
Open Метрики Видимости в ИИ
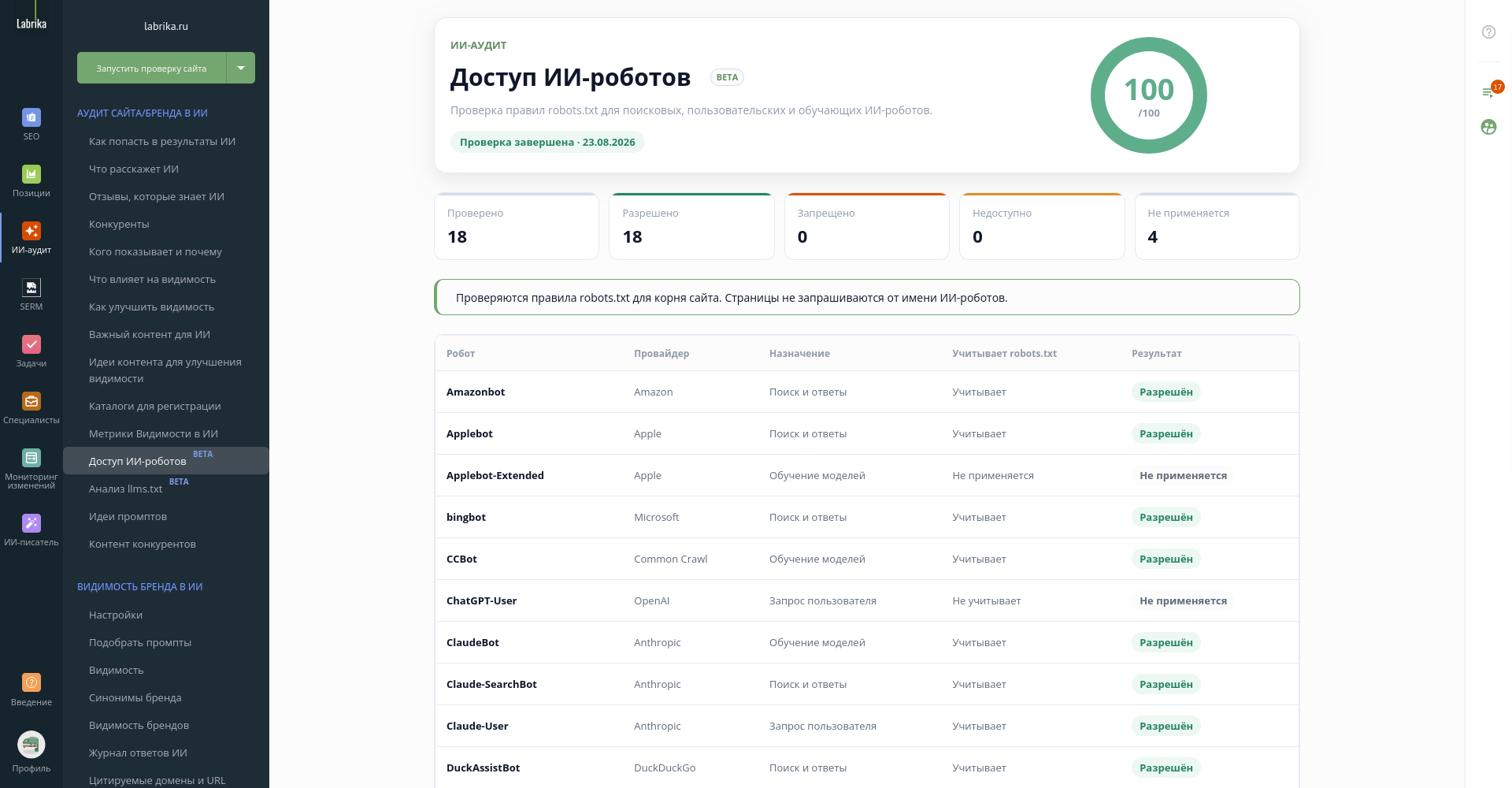click(x=154, y=434)
